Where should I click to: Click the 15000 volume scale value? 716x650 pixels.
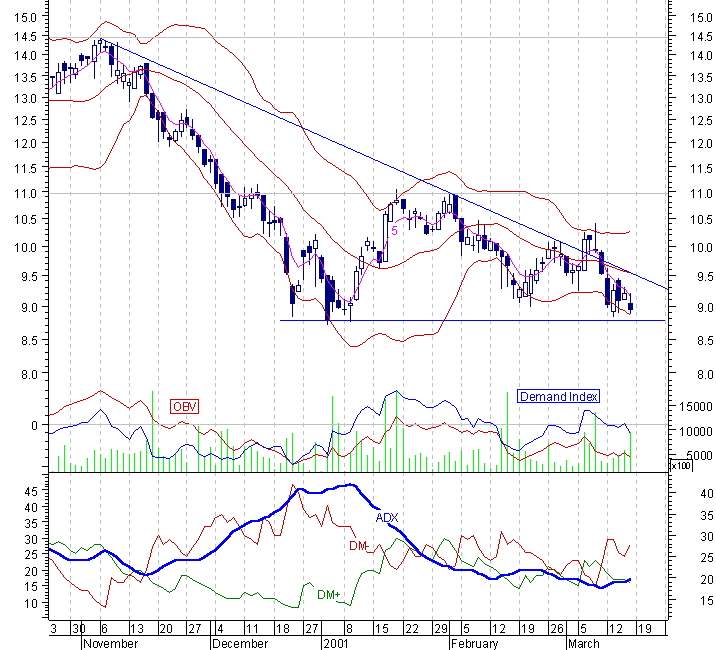tap(696, 406)
